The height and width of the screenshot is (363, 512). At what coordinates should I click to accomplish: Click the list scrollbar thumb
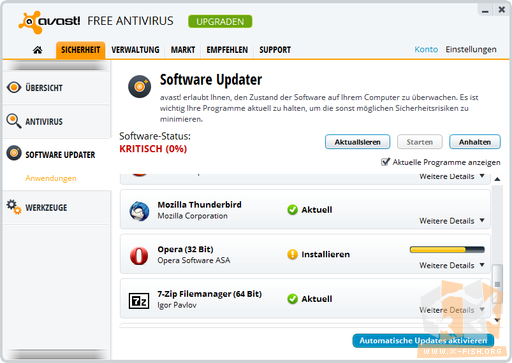tap(497, 284)
